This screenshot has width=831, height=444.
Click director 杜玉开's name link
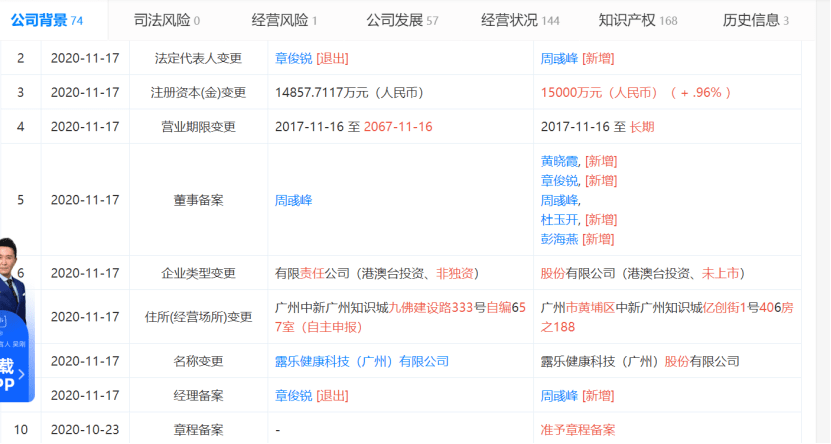coord(560,220)
